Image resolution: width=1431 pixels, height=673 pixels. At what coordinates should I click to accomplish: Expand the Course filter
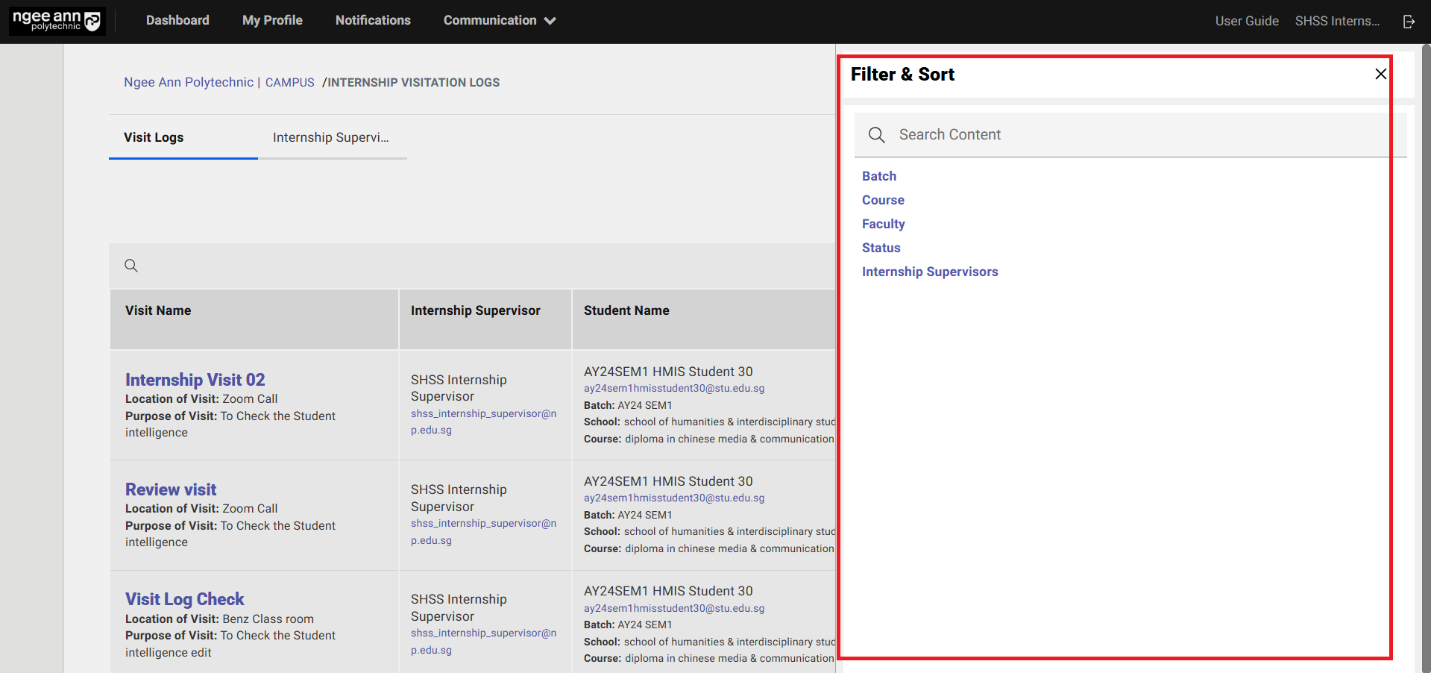[x=883, y=200]
